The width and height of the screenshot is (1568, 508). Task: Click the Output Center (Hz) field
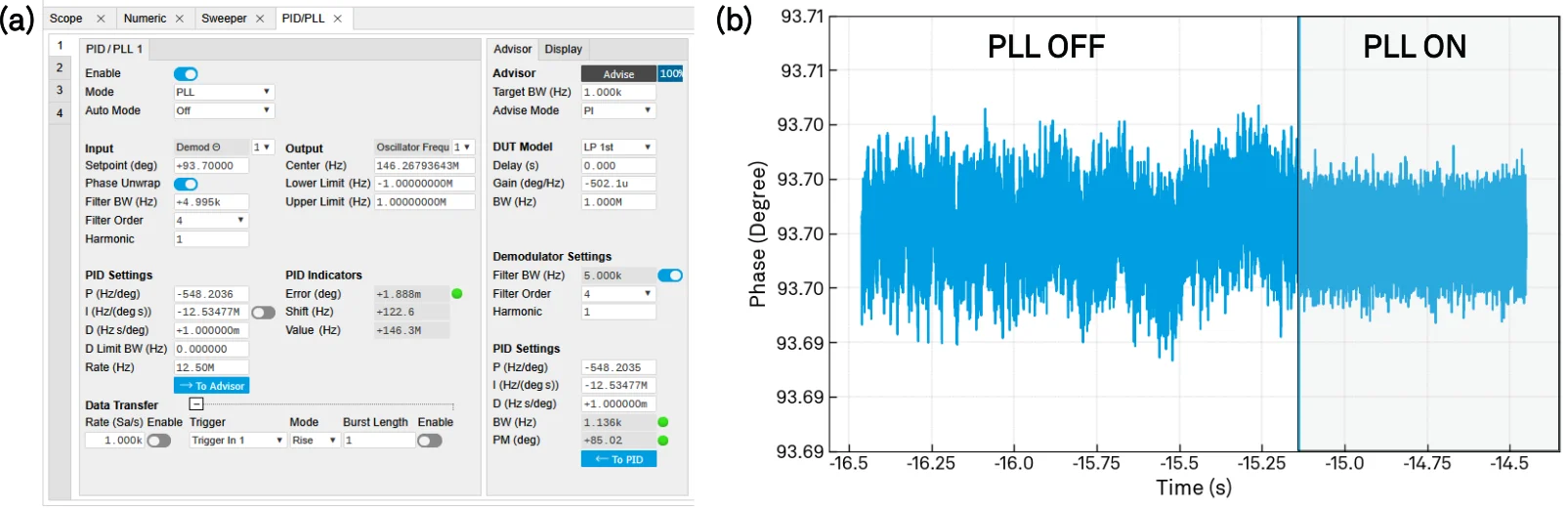point(424,166)
